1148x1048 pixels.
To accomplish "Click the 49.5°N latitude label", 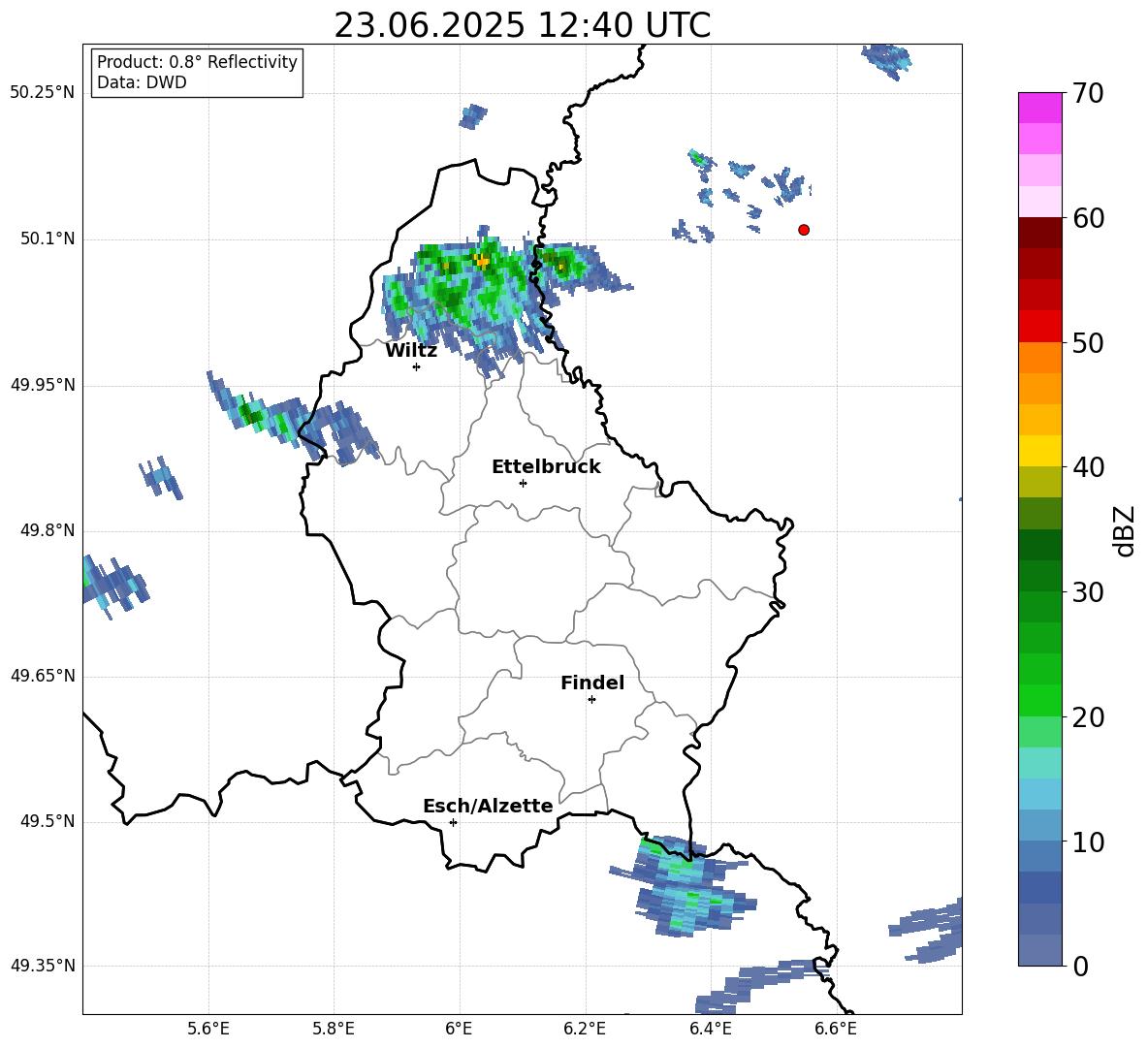I will coord(48,821).
